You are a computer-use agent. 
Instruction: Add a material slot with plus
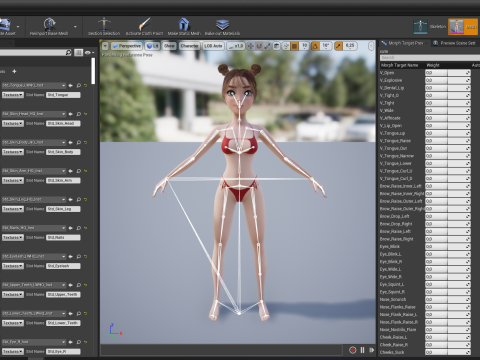click(x=14, y=71)
